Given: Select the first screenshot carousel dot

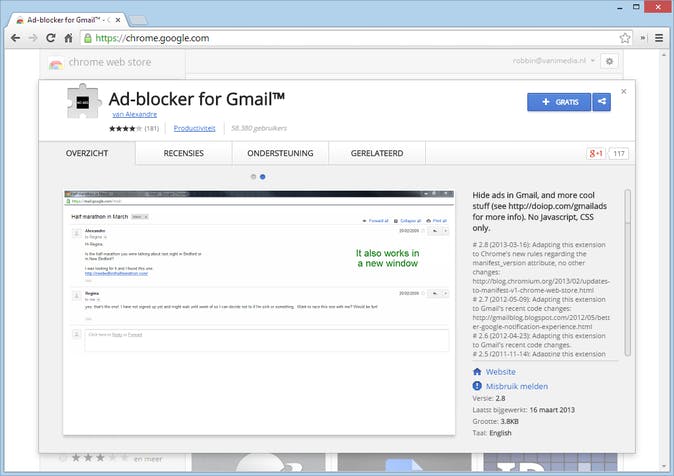Looking at the screenshot, I should click(x=253, y=177).
